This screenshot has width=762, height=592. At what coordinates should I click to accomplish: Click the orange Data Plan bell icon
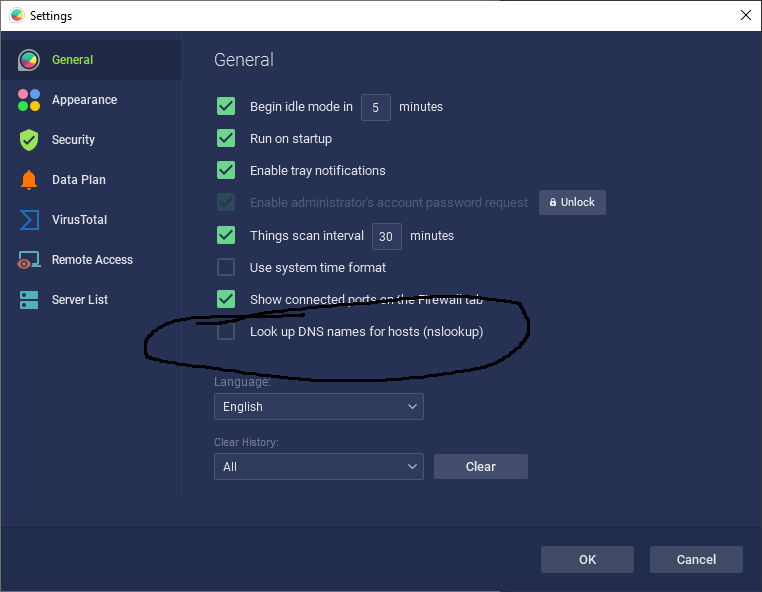click(29, 180)
